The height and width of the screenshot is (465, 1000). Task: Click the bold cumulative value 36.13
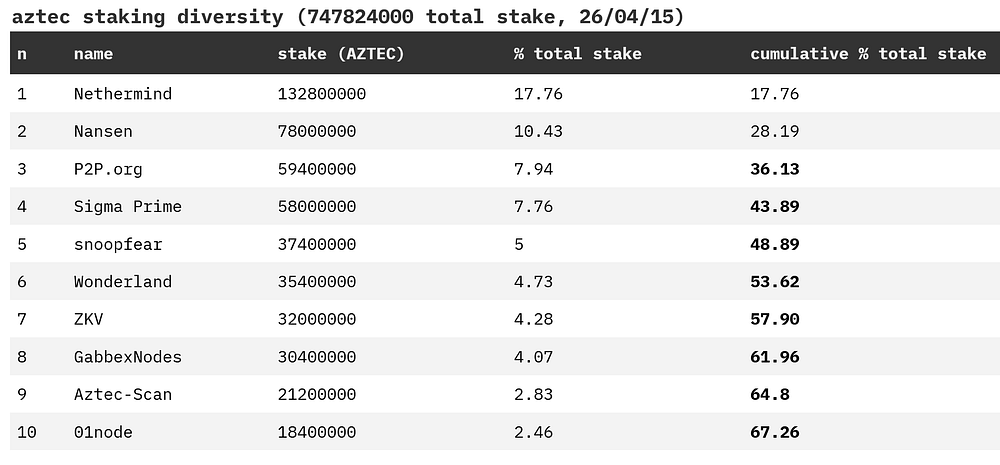774,169
